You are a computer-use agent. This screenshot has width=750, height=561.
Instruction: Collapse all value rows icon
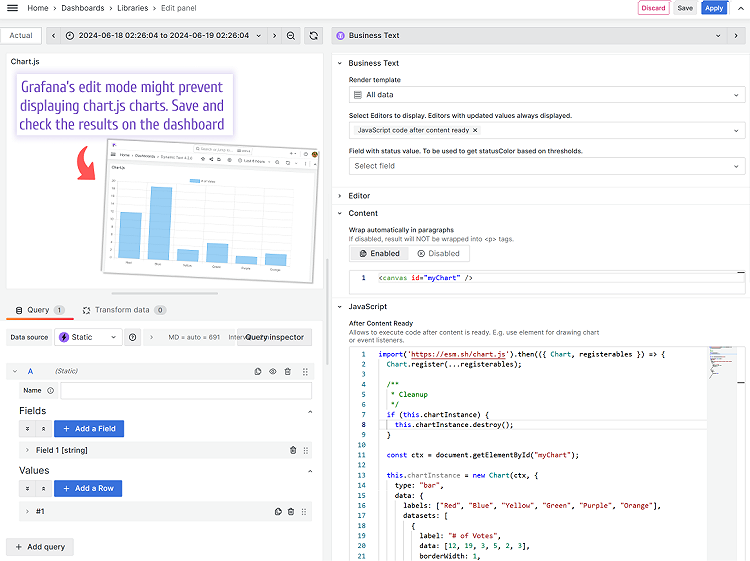[27, 488]
